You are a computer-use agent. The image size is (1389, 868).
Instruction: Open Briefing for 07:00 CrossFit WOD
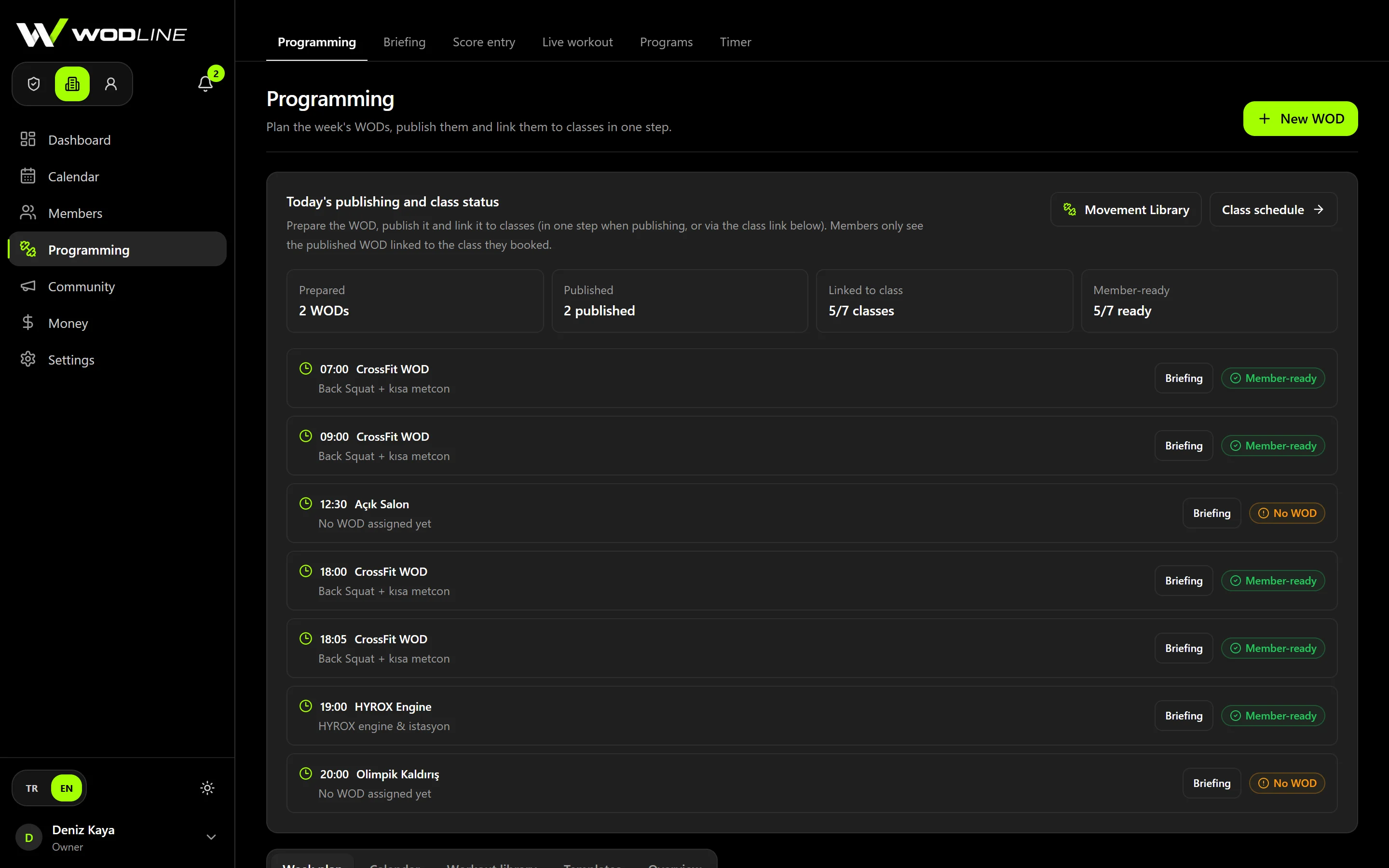(1184, 379)
